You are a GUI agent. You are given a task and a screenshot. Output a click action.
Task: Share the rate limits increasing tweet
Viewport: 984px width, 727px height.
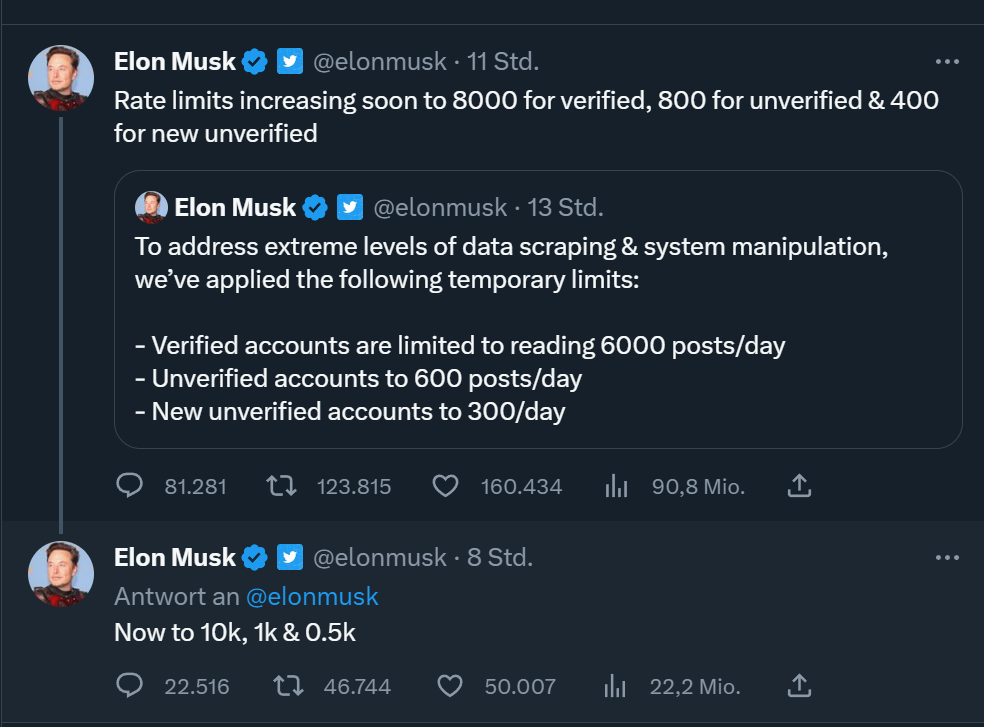[798, 486]
